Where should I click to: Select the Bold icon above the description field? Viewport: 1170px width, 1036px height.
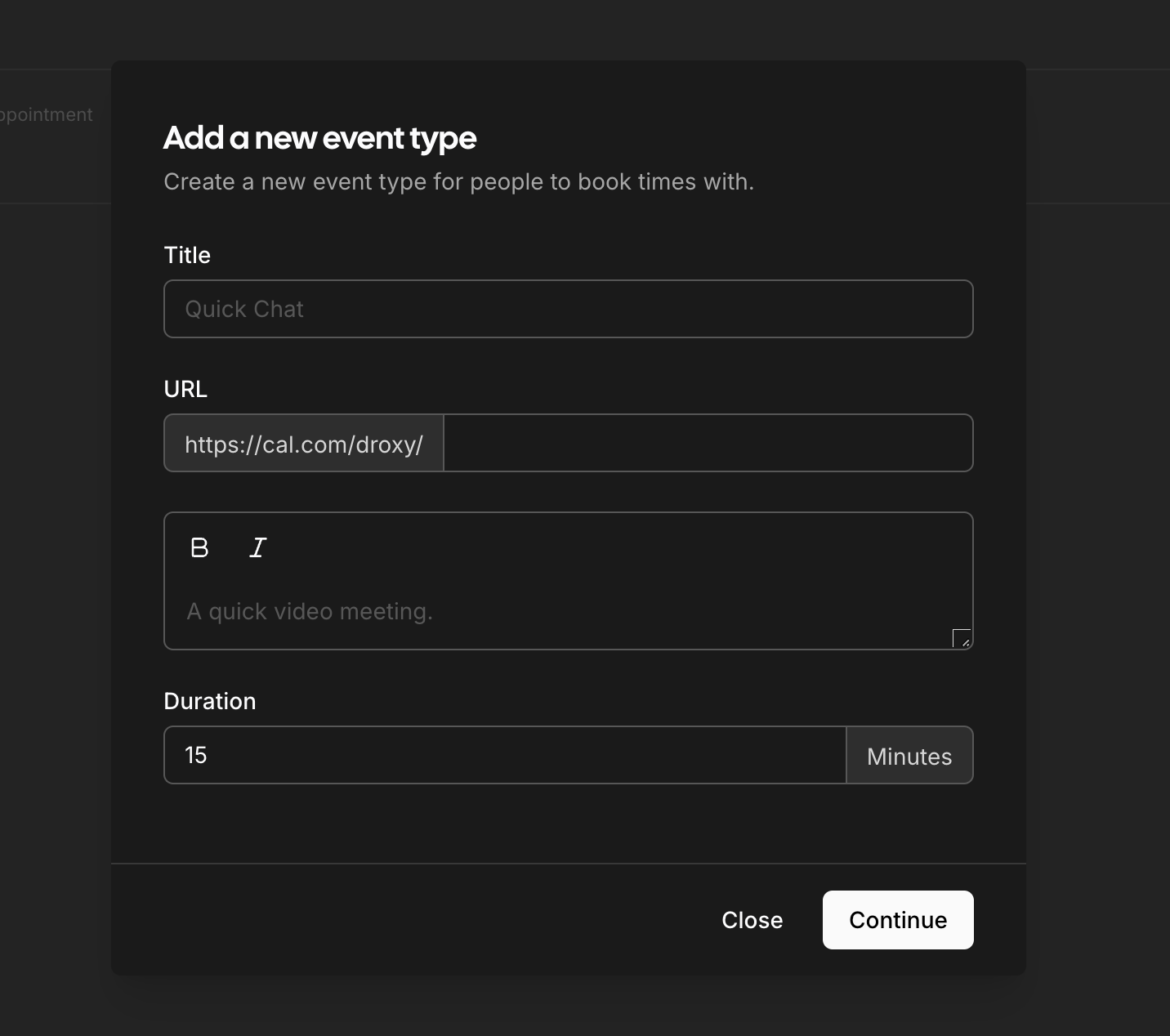pos(199,547)
